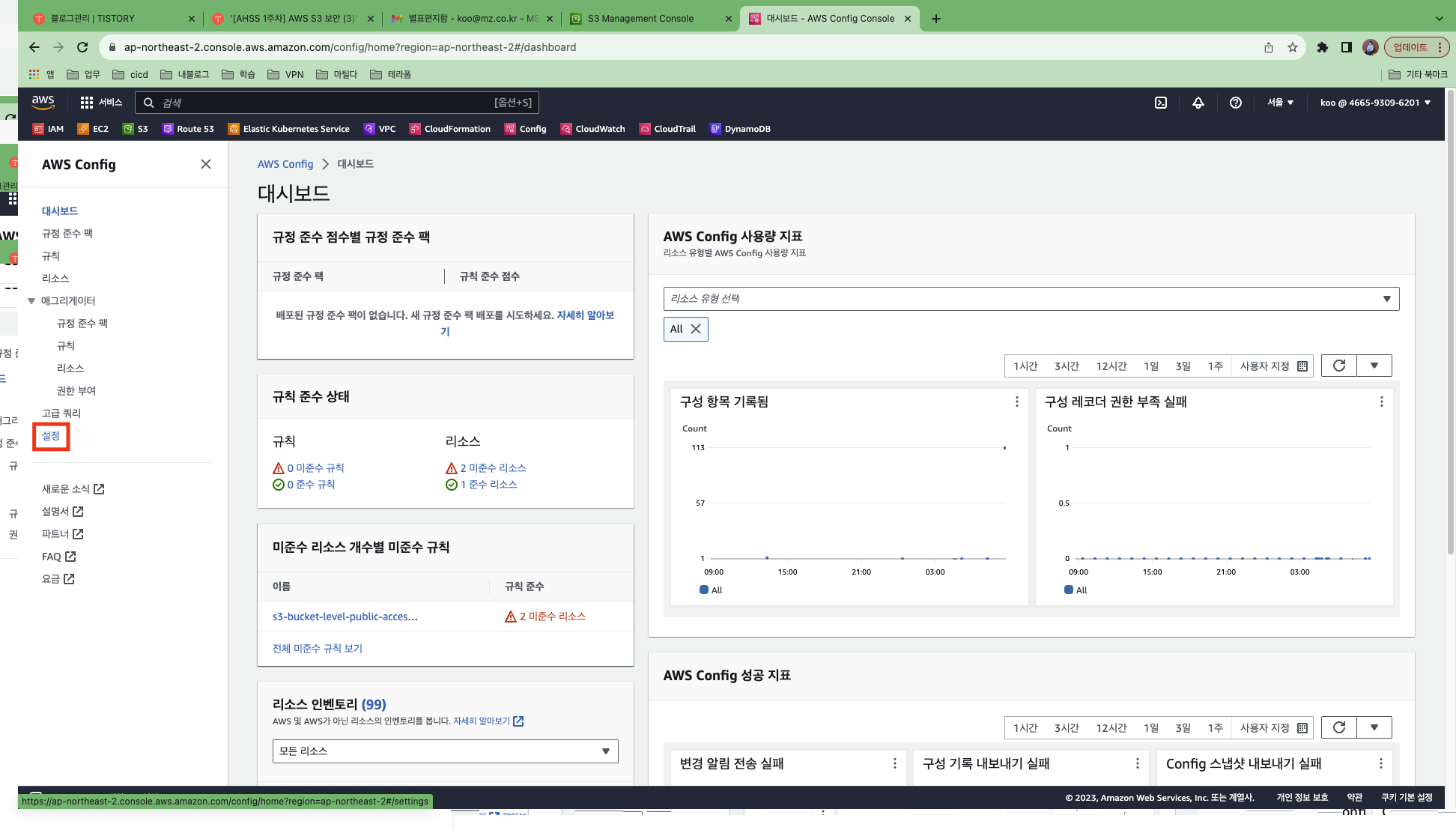Click the Chrome bookmark star icon
This screenshot has width=1456, height=830.
pyautogui.click(x=1292, y=47)
